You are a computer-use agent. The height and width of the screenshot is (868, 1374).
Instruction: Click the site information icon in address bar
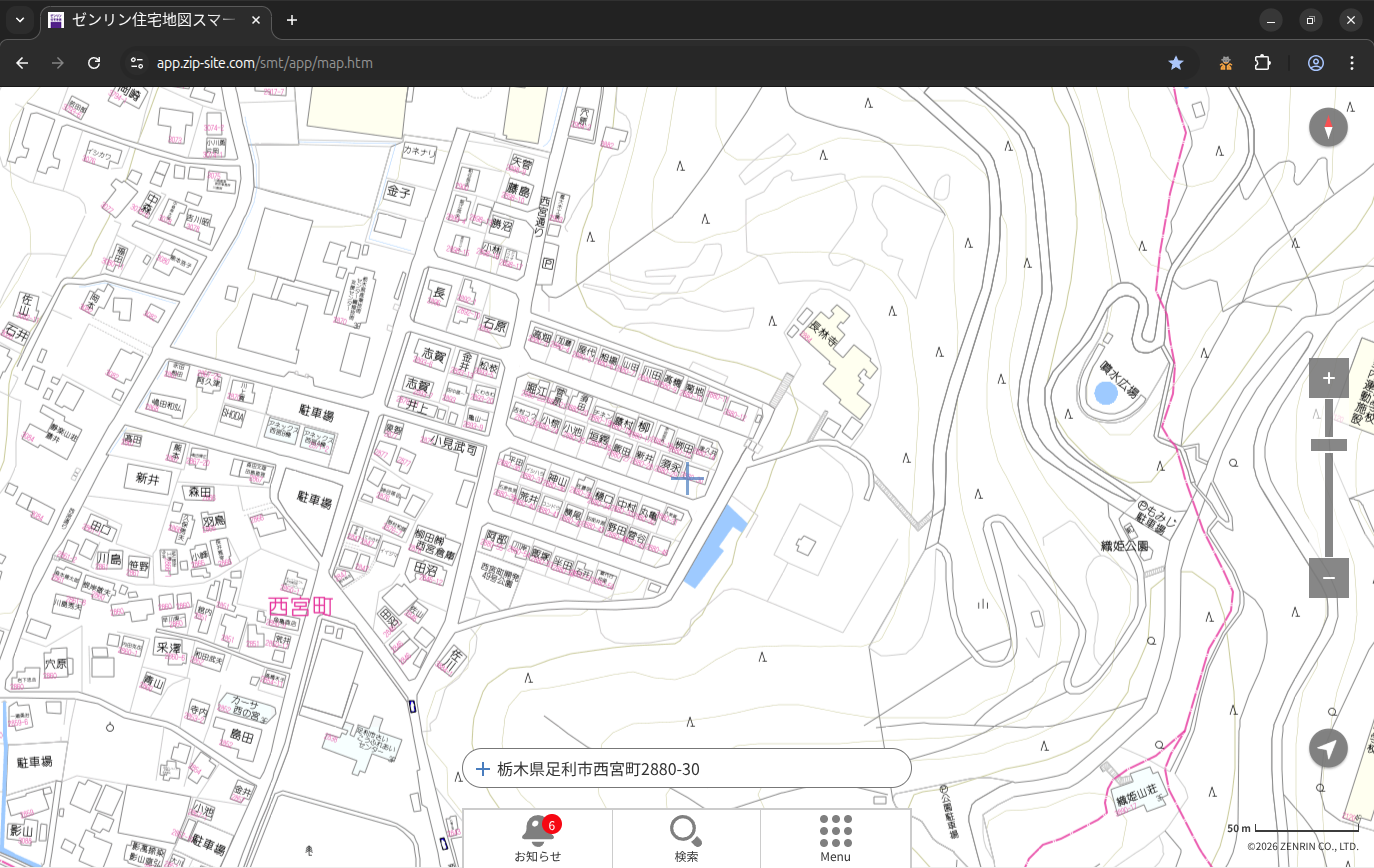tap(136, 63)
